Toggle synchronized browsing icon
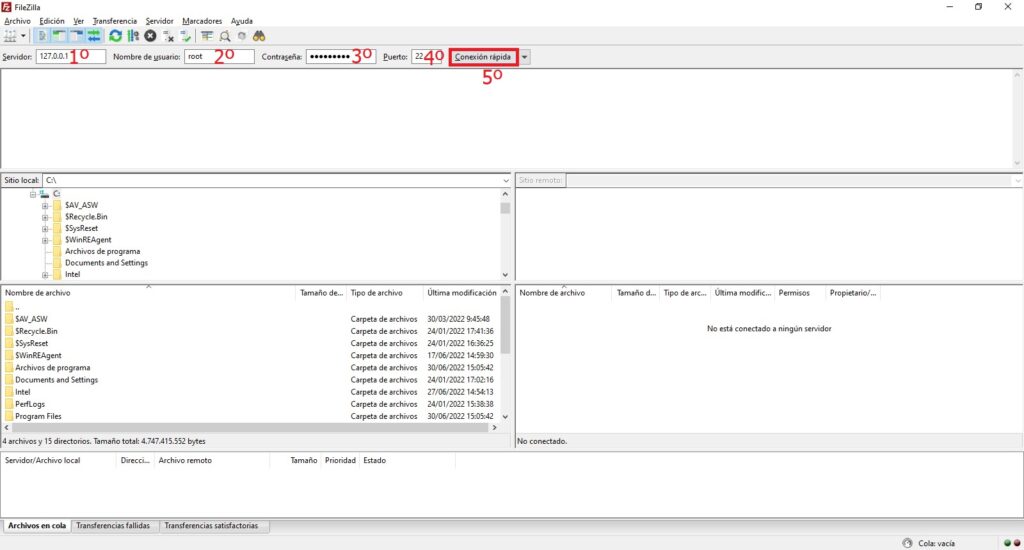This screenshot has width=1024, height=550. (242, 36)
